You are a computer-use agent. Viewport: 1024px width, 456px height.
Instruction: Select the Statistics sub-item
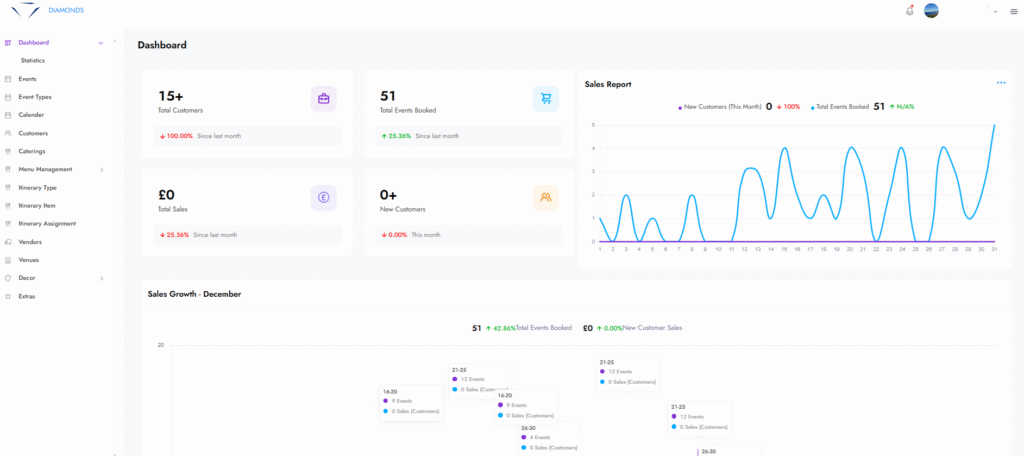(33, 61)
